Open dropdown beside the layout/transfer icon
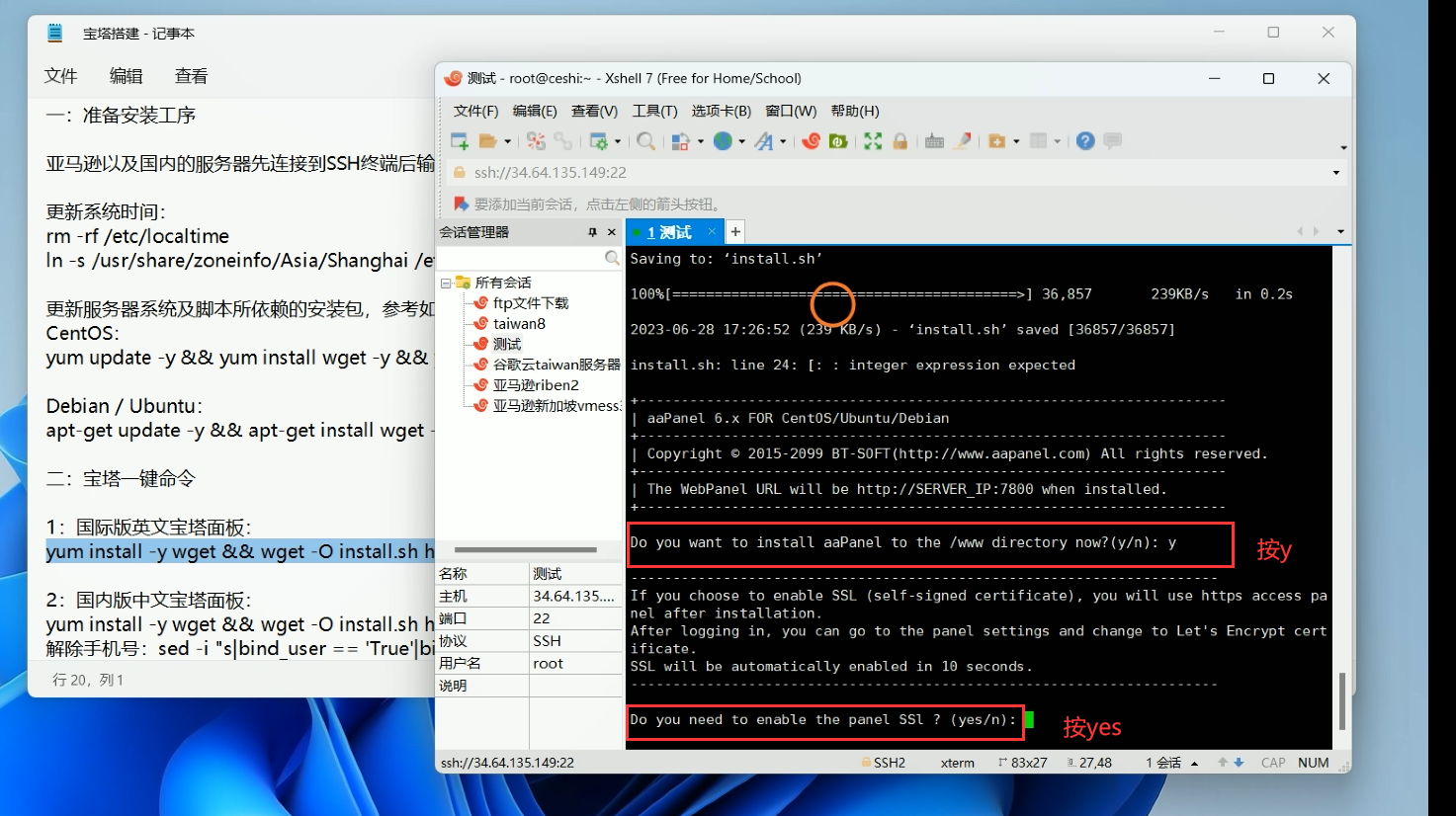Screen dimensions: 1456x816 click(x=701, y=141)
